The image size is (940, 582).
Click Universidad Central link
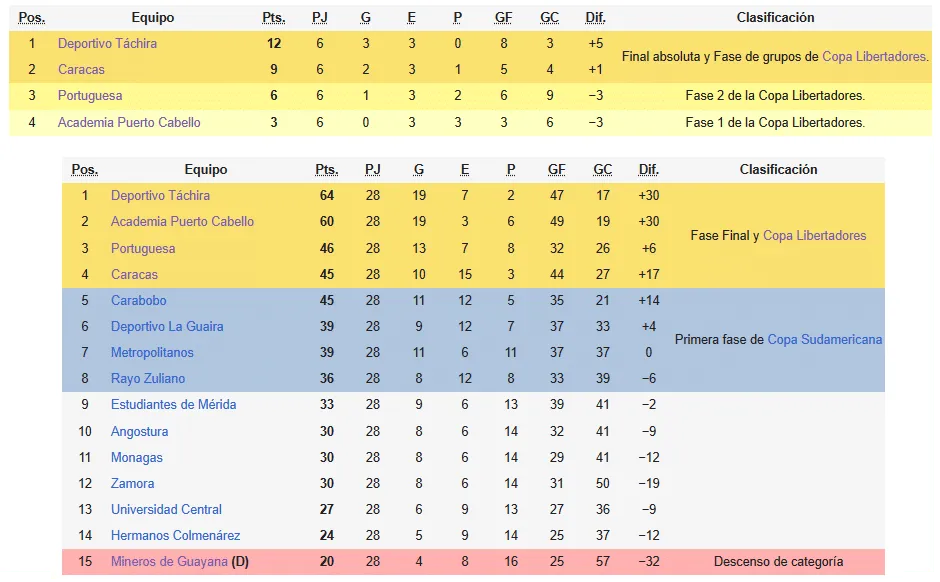point(166,509)
